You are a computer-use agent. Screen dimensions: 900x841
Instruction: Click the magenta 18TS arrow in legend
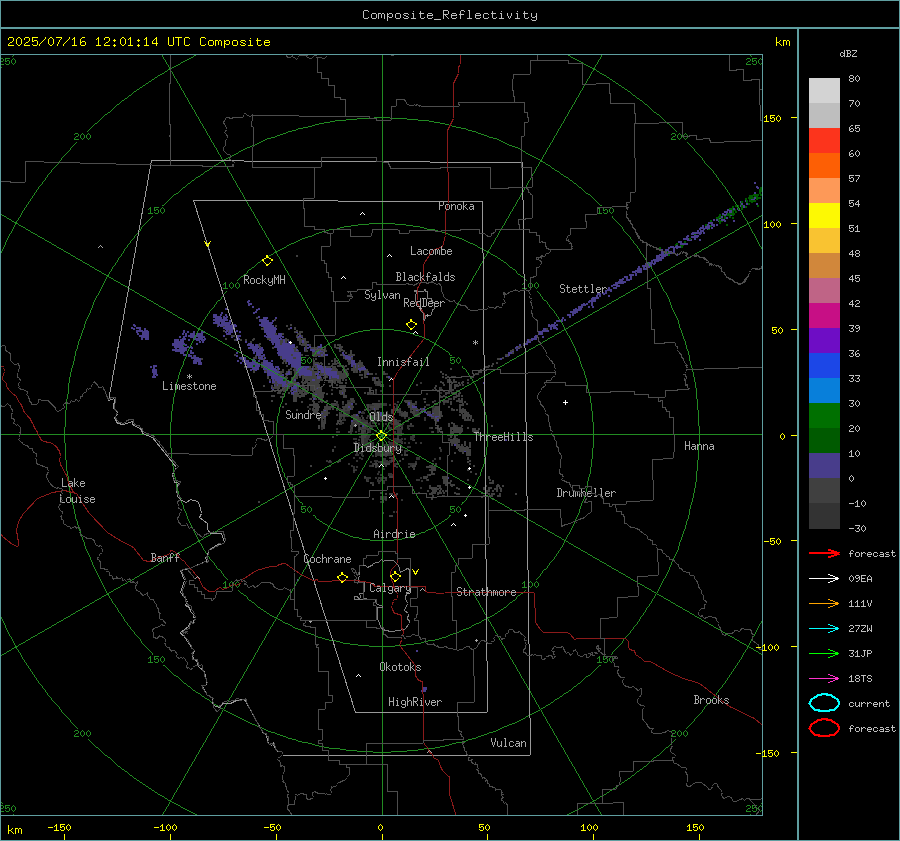tap(824, 679)
